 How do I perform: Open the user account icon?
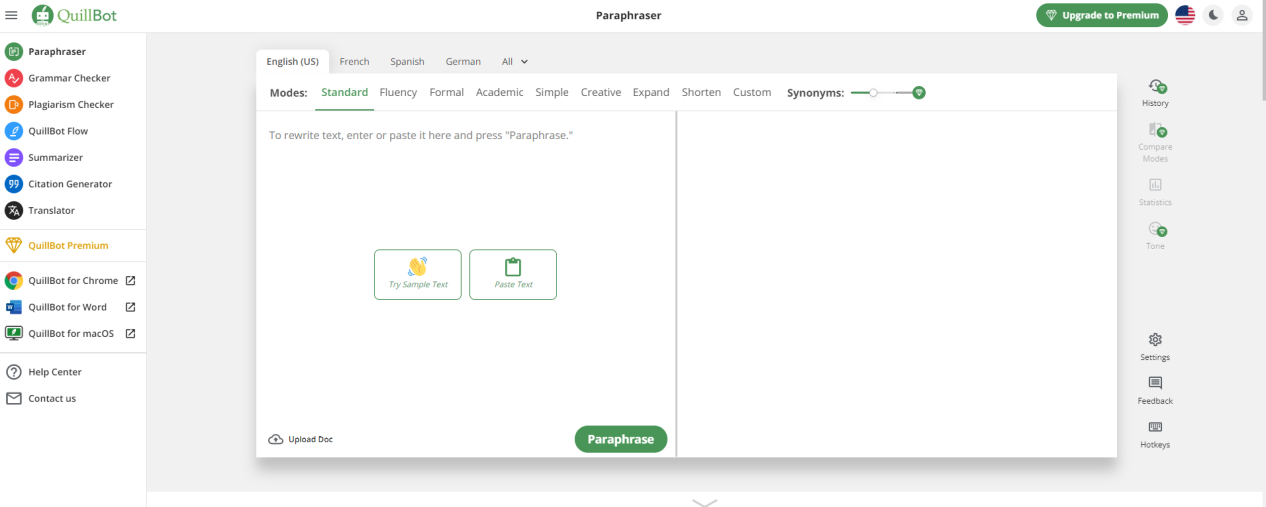coord(1241,15)
